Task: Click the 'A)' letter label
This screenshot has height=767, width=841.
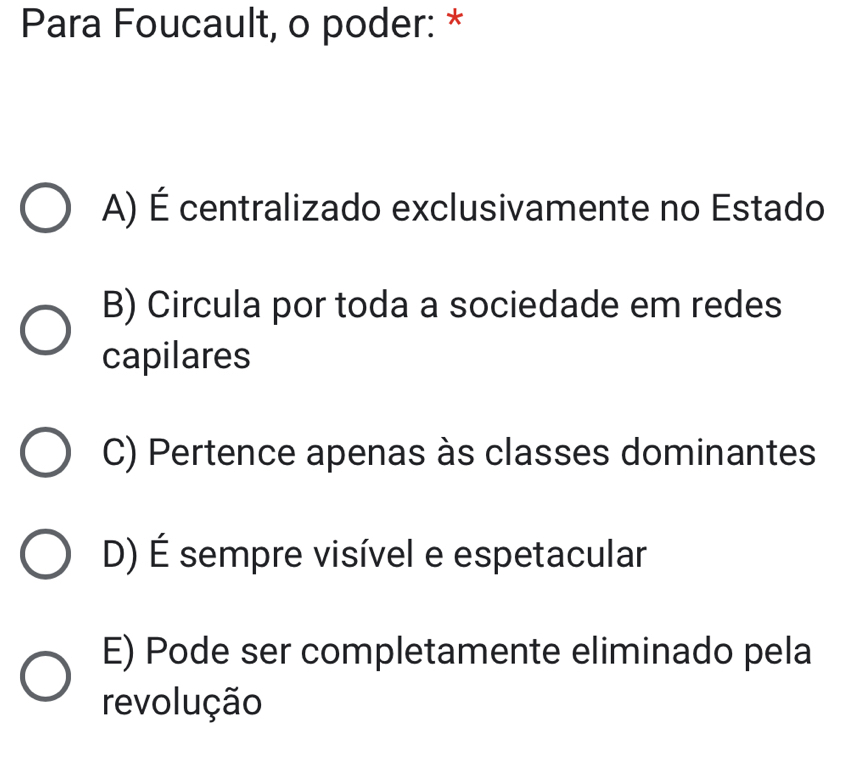Action: click(x=120, y=209)
